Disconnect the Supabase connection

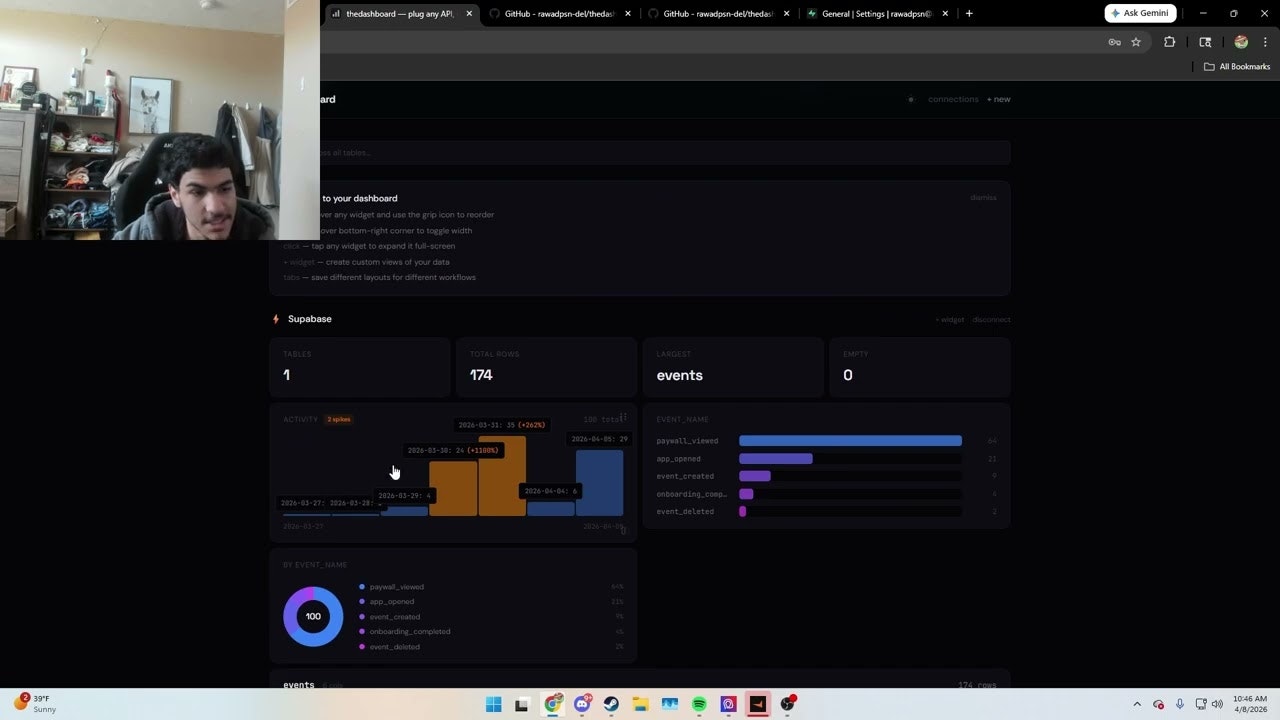click(991, 320)
